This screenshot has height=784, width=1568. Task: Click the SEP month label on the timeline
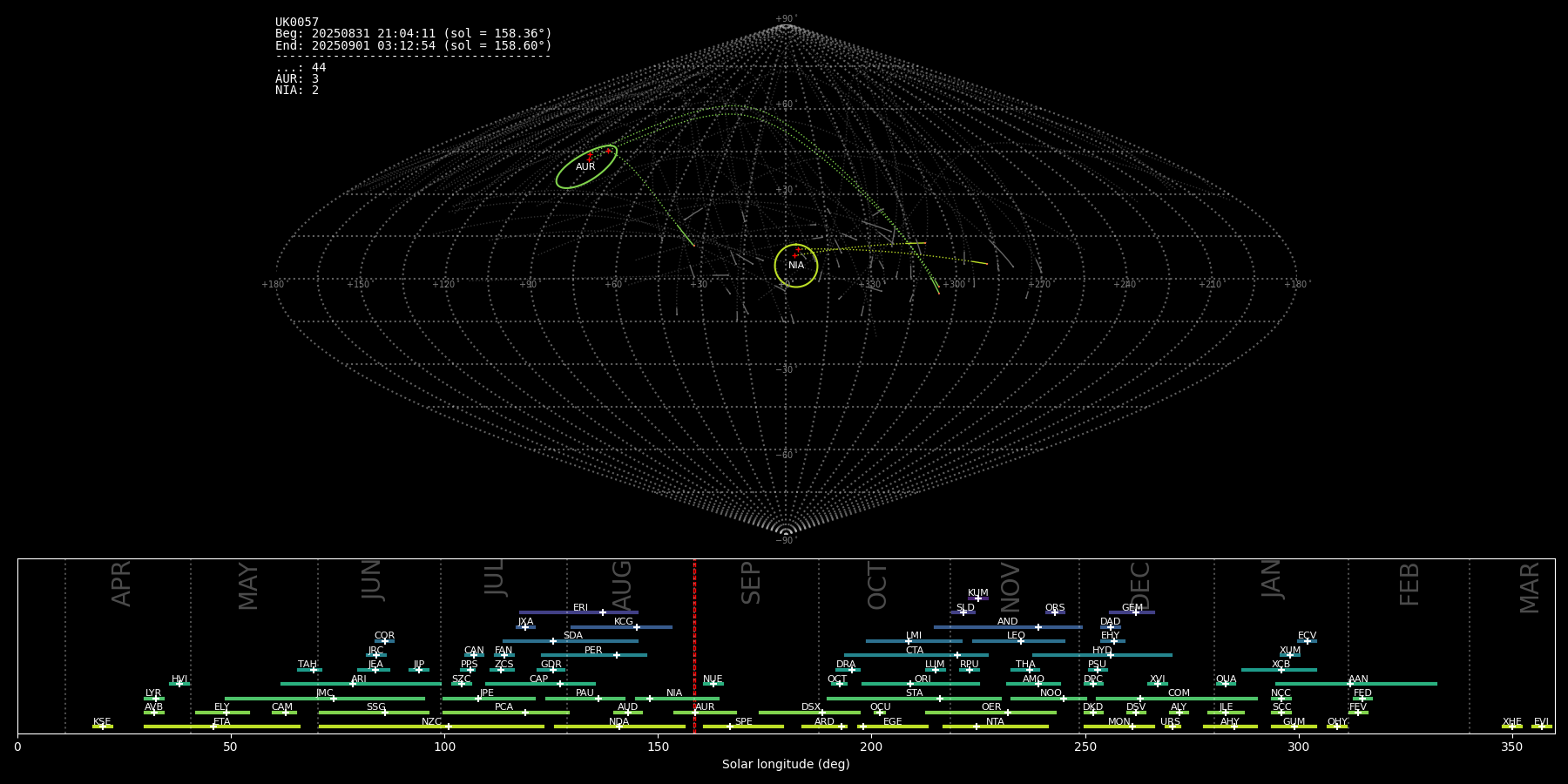point(750,583)
